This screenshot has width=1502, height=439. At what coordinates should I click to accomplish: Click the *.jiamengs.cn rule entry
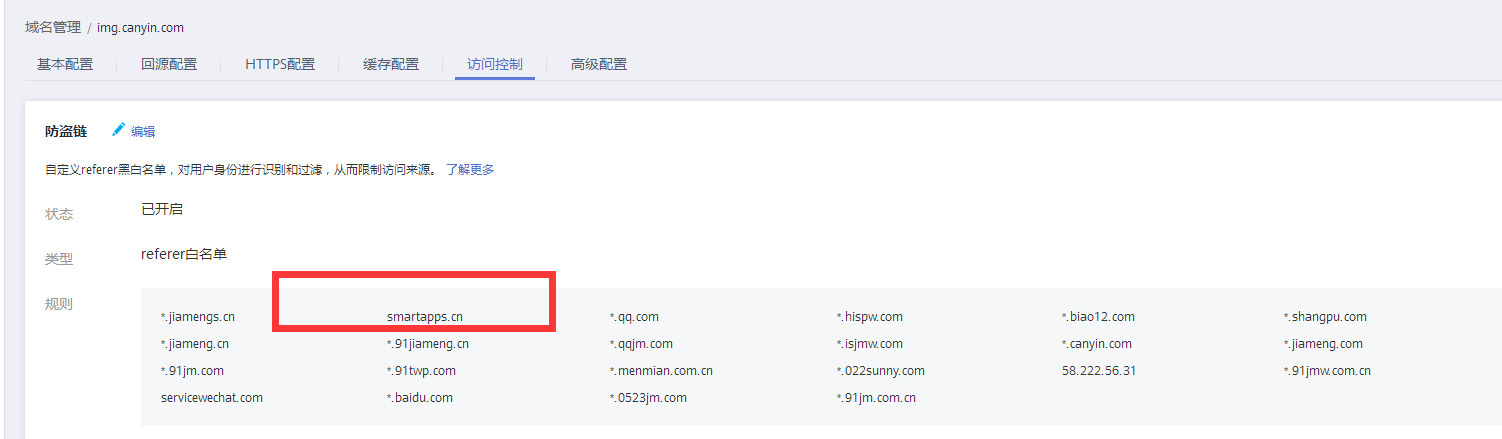[x=198, y=317]
